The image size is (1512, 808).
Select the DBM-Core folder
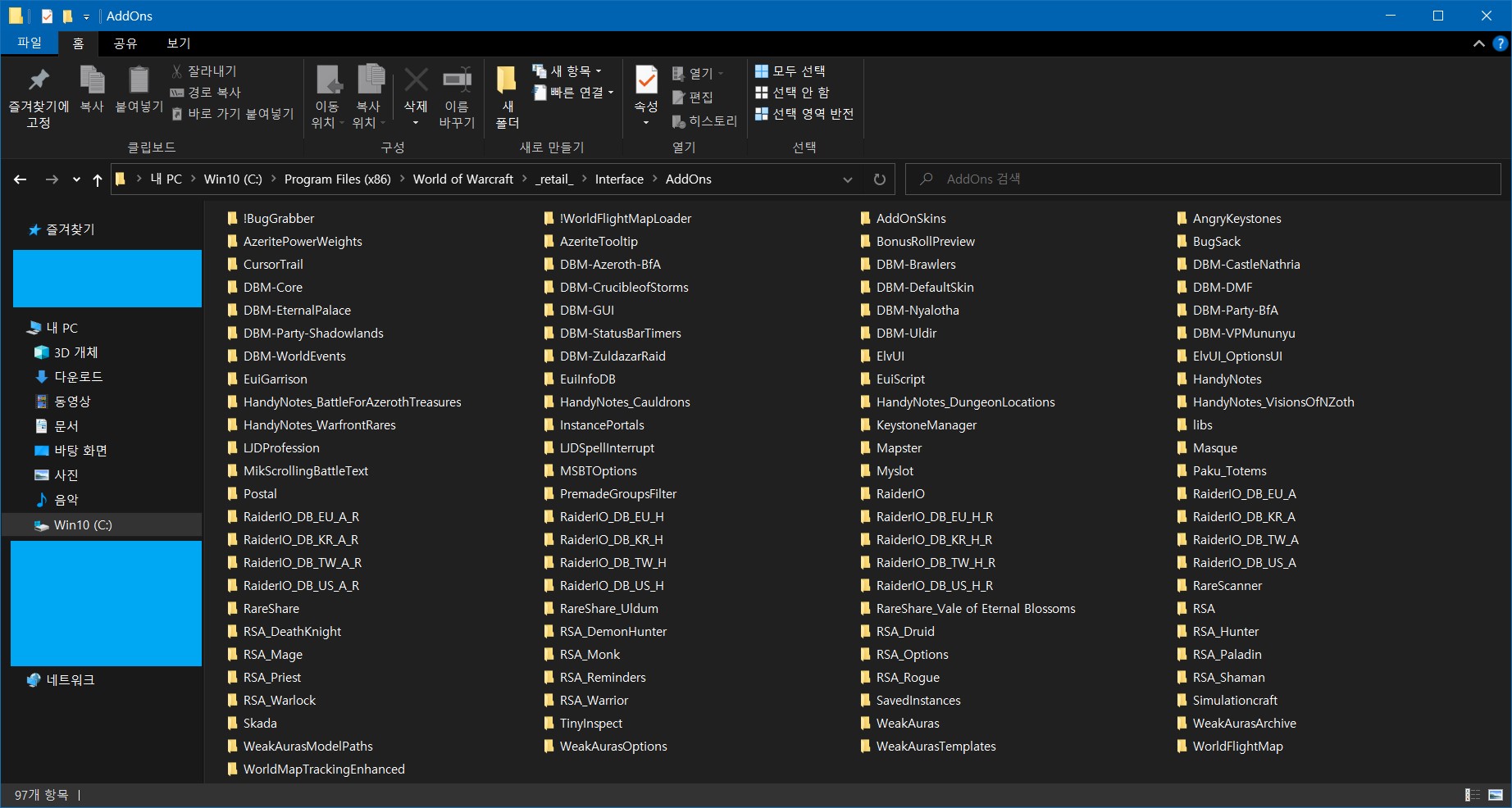265,288
